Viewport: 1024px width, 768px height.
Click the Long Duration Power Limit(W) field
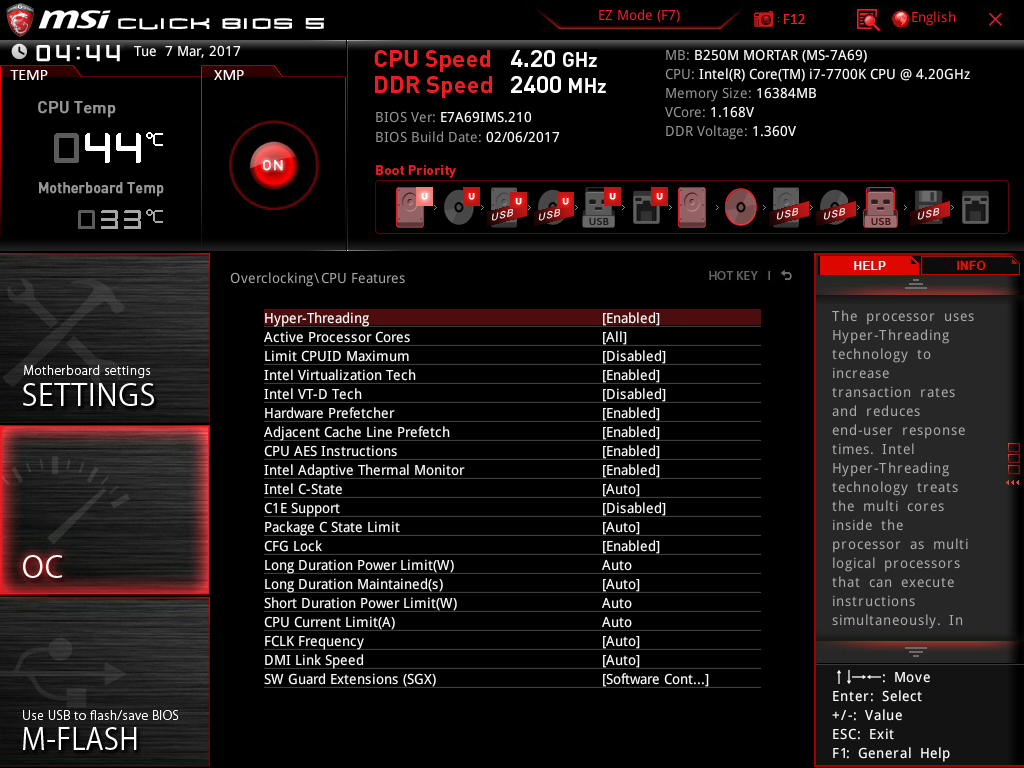click(616, 565)
